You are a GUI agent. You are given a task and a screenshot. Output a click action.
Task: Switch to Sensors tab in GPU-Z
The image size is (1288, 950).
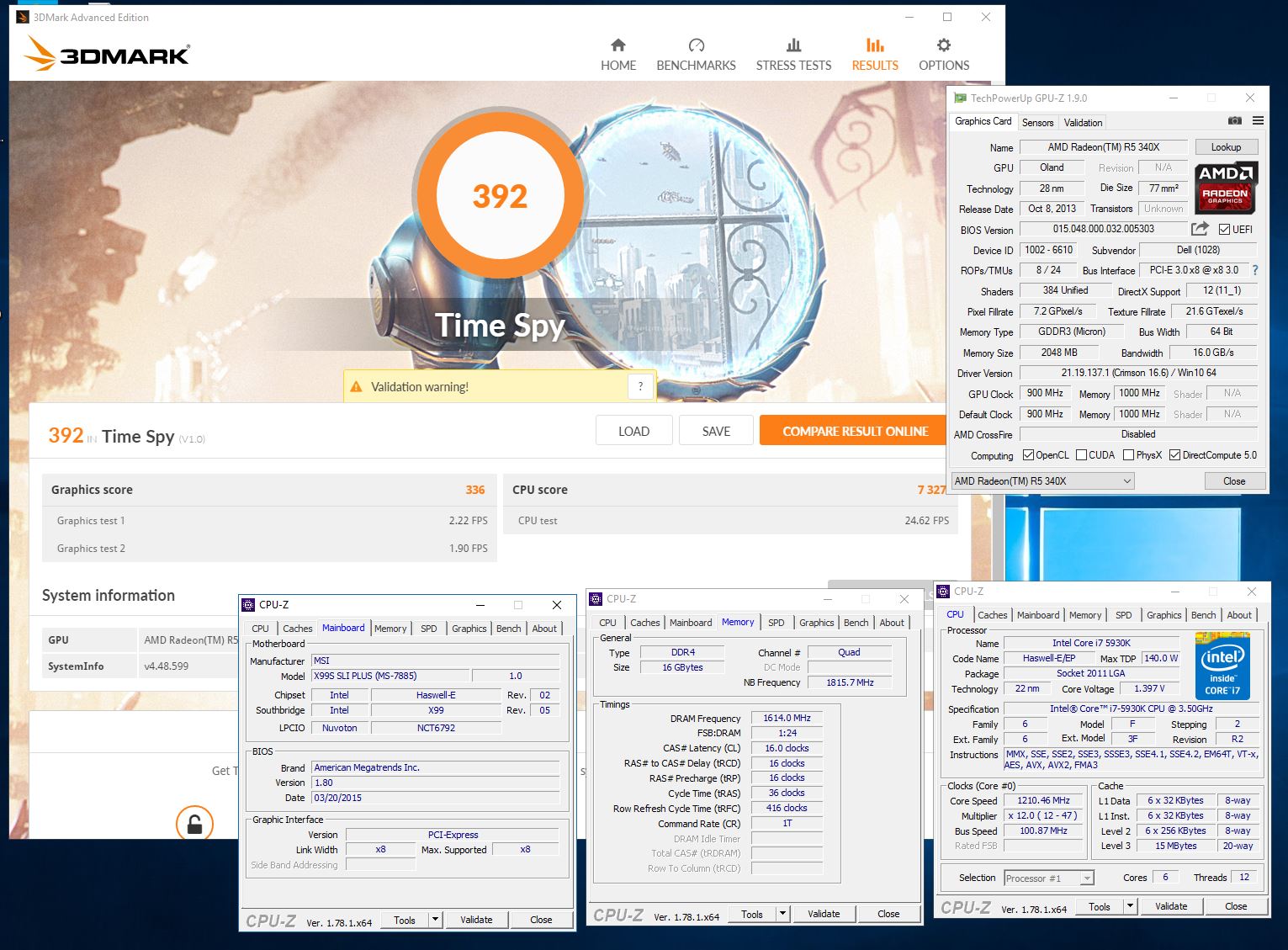tap(1037, 123)
